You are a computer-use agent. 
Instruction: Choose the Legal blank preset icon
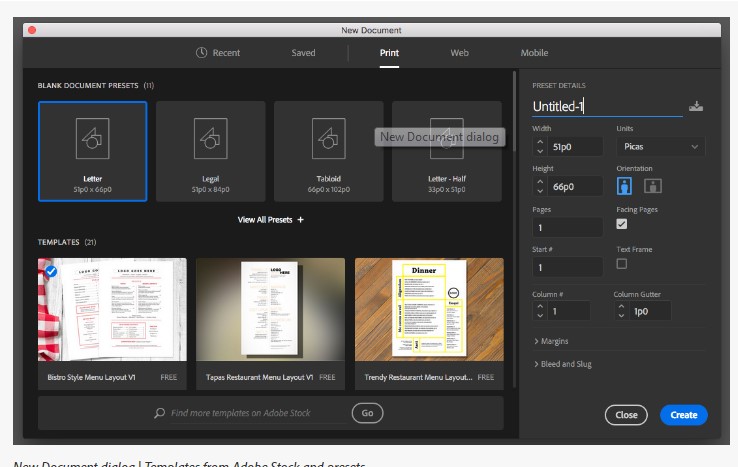[x=210, y=141]
